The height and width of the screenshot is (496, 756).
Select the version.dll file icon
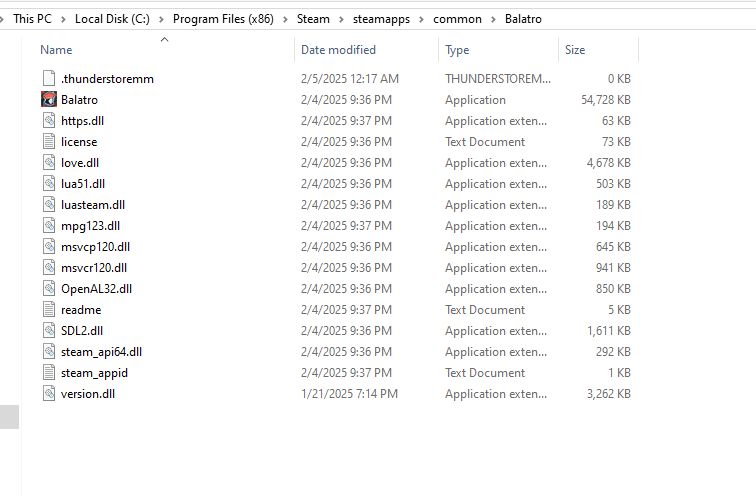coord(49,393)
